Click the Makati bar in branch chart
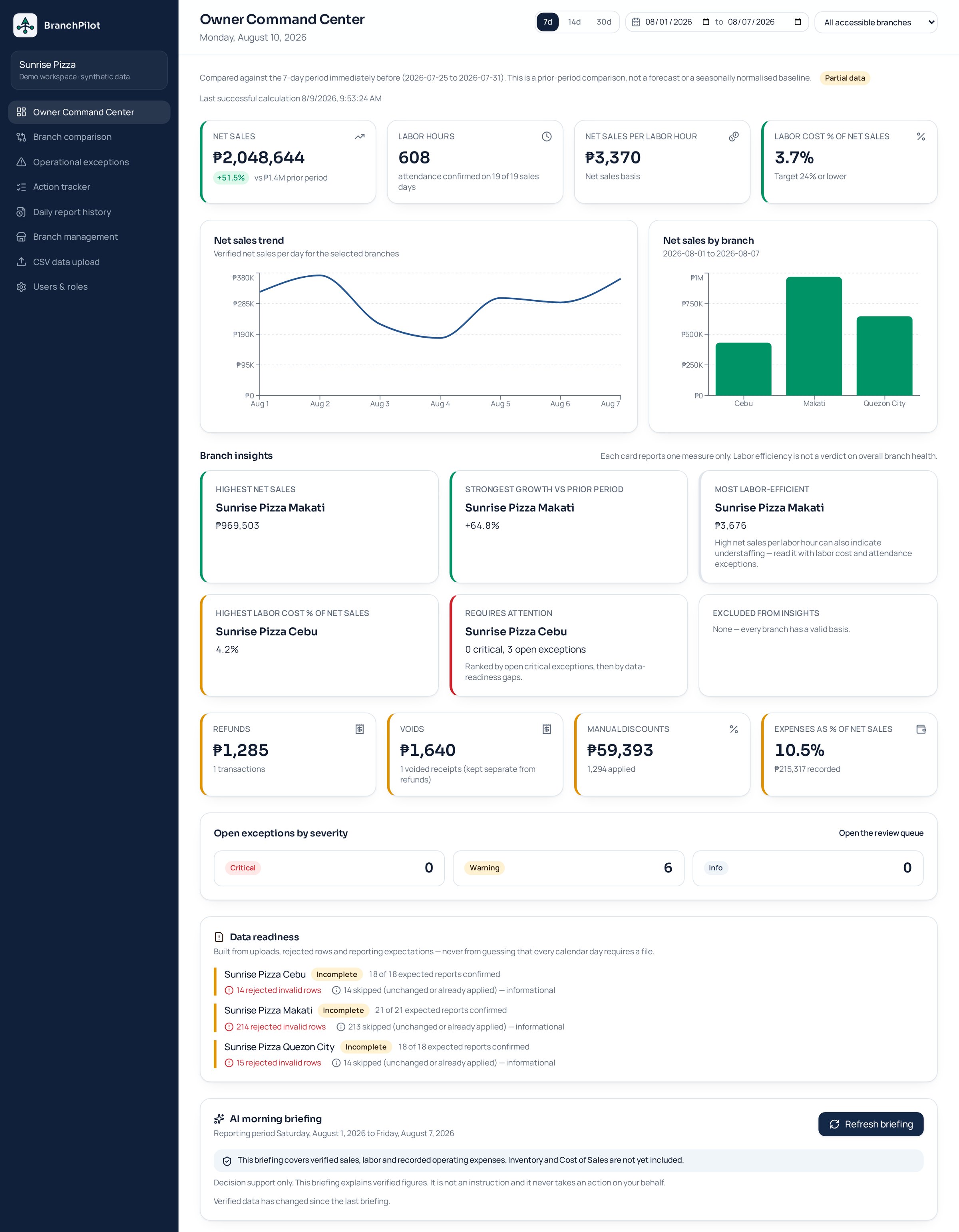The height and width of the screenshot is (1232, 959). tap(814, 336)
